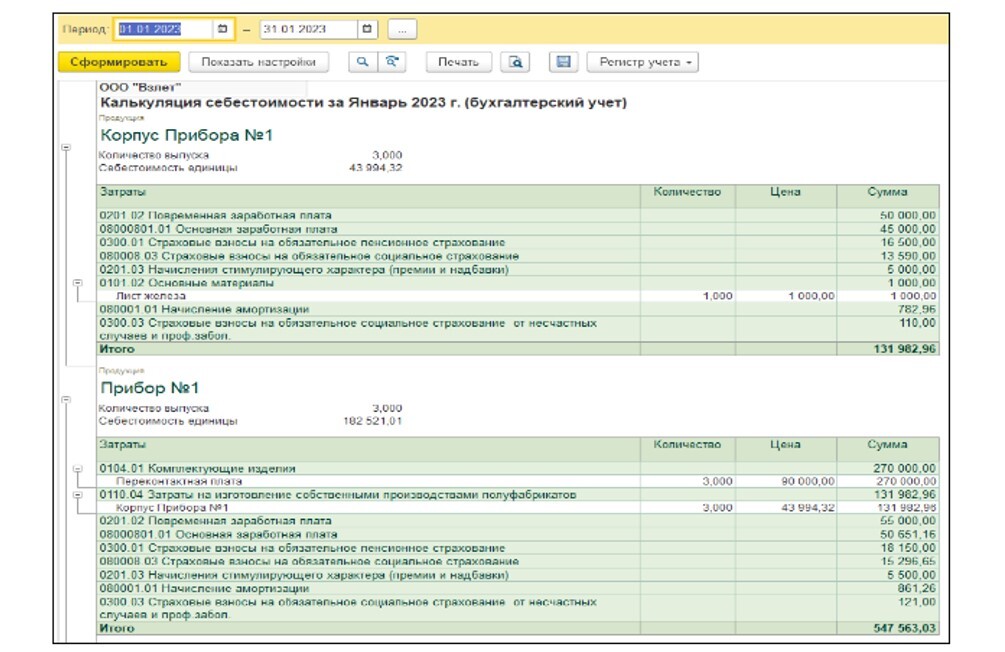Screen dimensions: 1005x652
Task: Click the magnifier find icon
Action: (x=363, y=62)
